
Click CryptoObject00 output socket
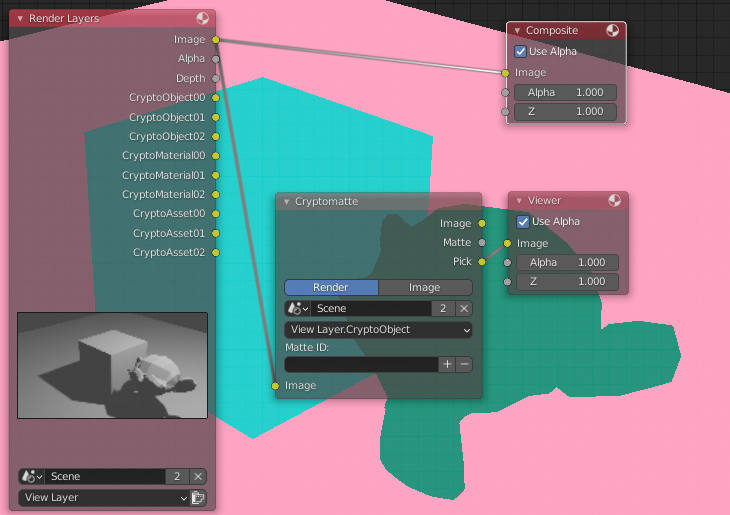(x=216, y=98)
